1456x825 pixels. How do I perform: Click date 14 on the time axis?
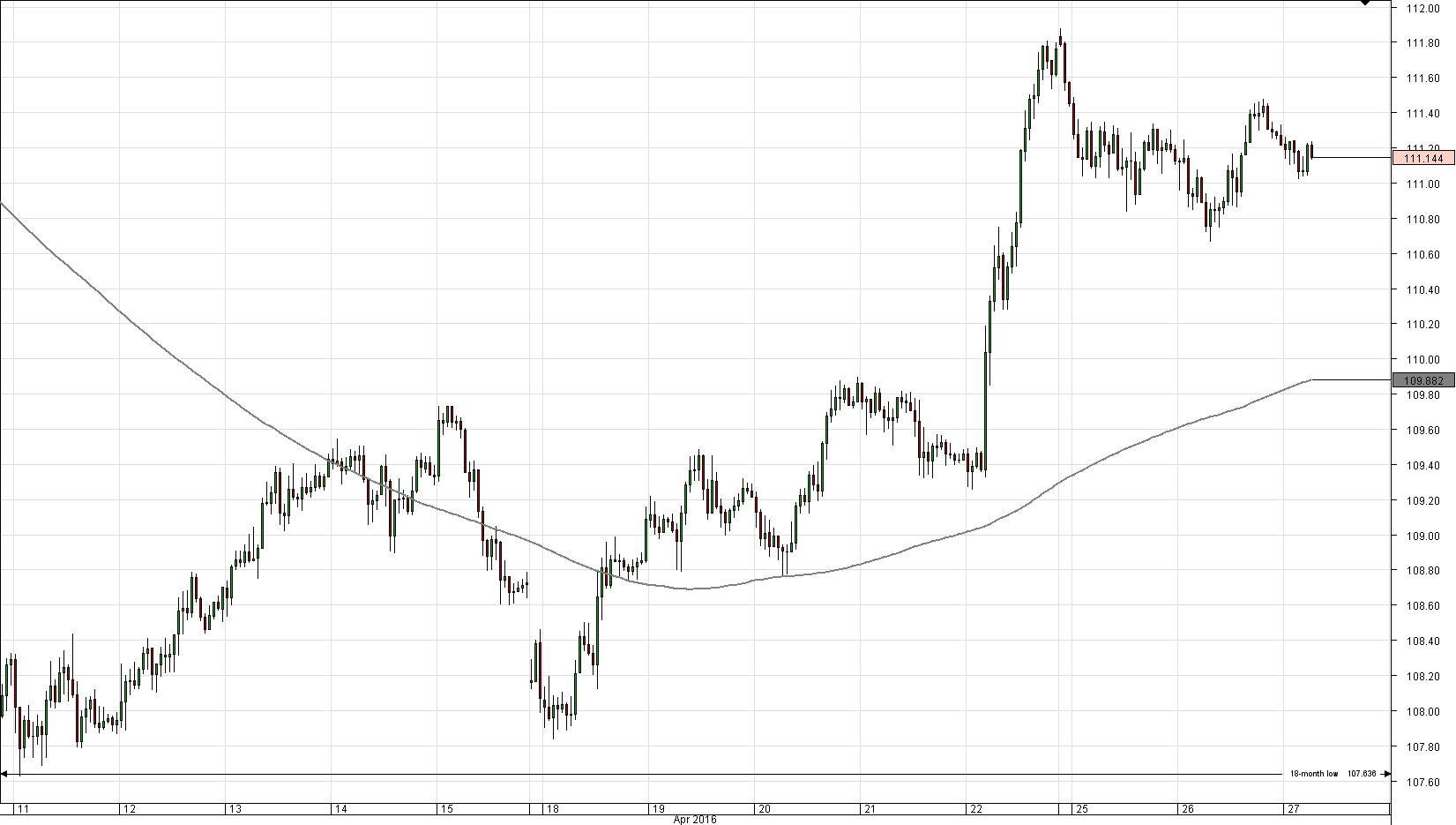(340, 809)
